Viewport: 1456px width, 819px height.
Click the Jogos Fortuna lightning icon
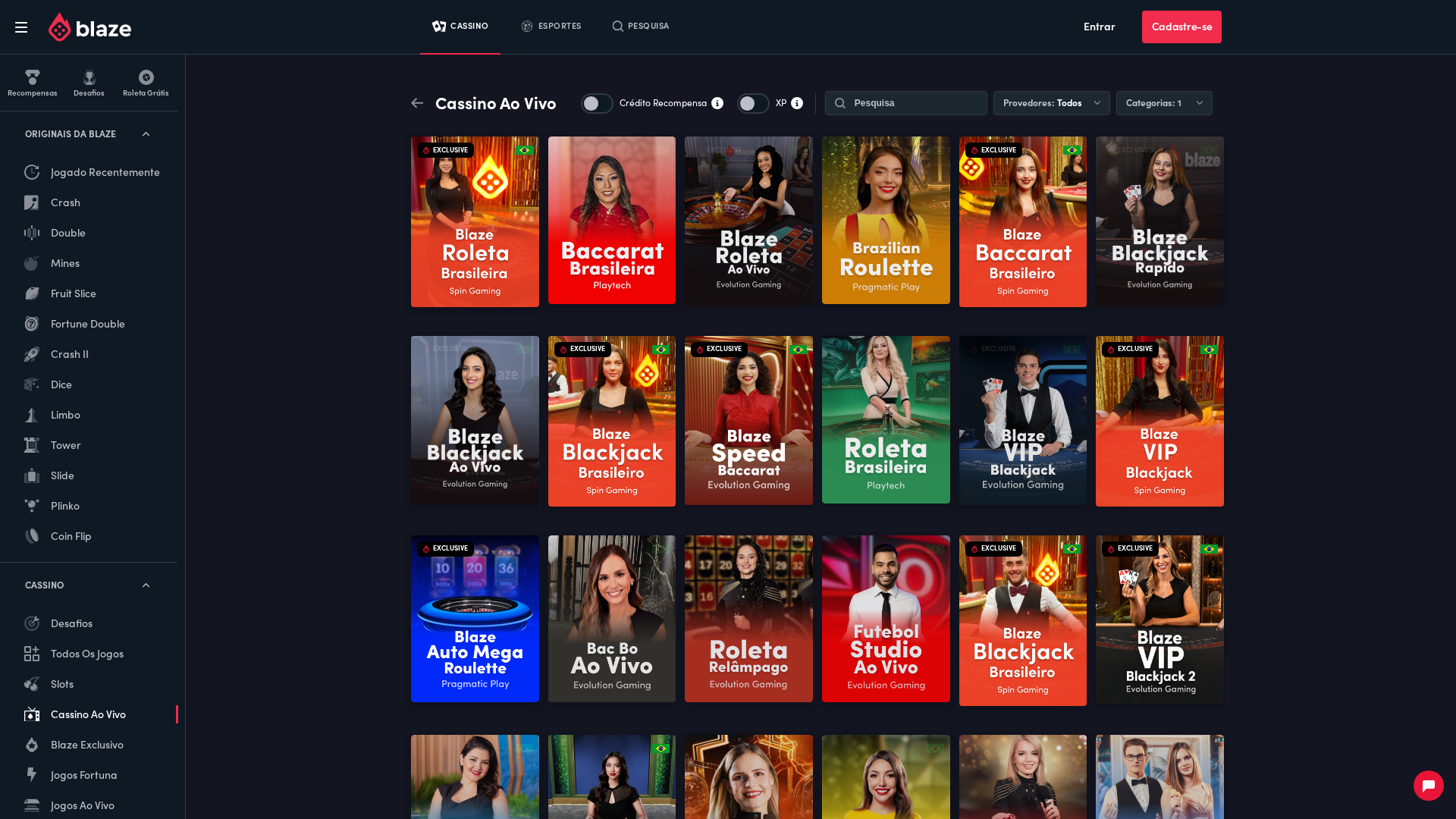[32, 775]
